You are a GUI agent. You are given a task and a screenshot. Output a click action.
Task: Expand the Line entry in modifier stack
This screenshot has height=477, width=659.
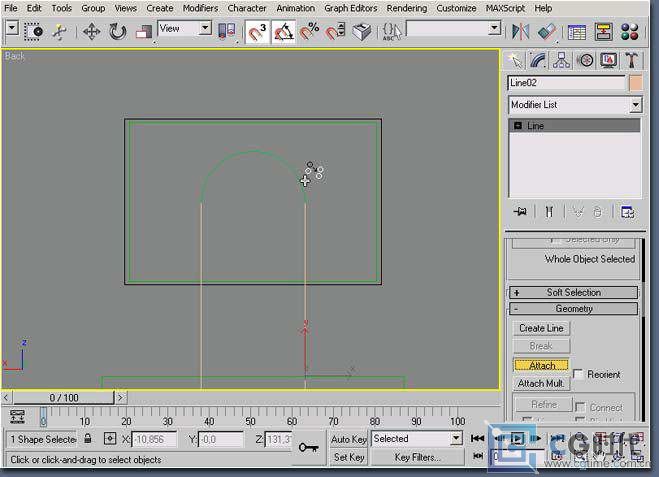pyautogui.click(x=518, y=126)
